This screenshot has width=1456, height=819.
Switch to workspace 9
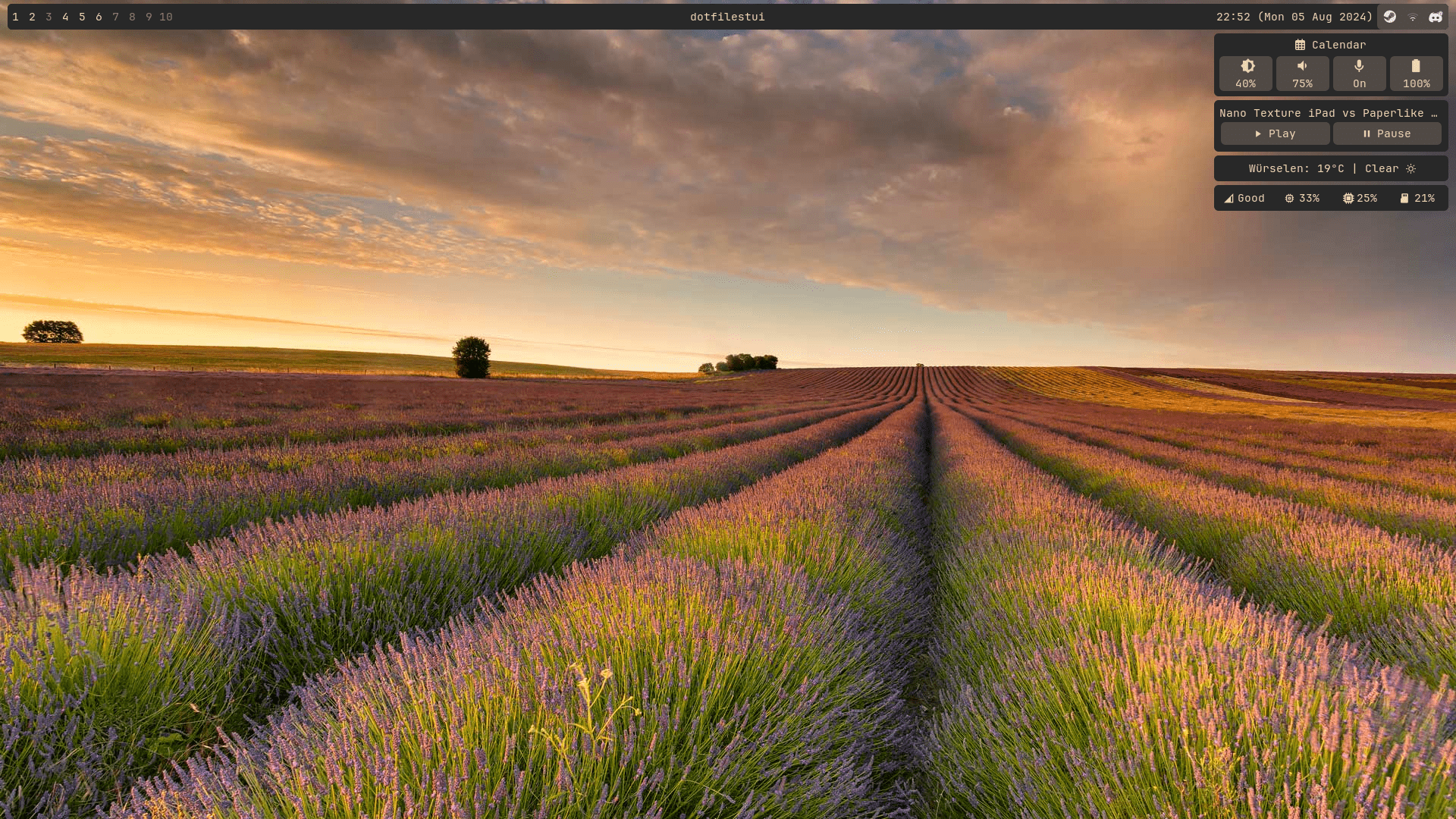point(149,17)
